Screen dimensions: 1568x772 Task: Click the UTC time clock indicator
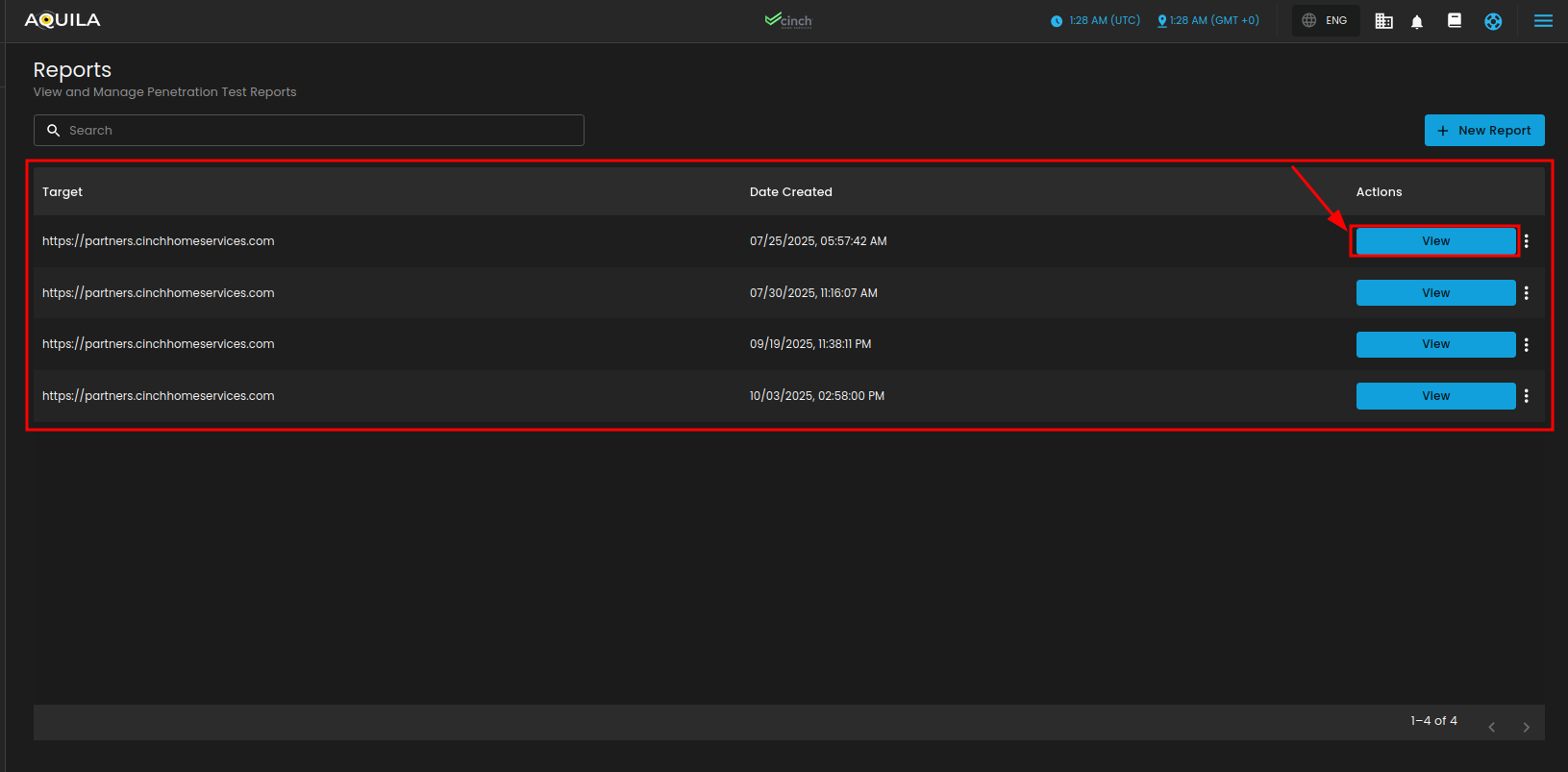pos(1095,20)
